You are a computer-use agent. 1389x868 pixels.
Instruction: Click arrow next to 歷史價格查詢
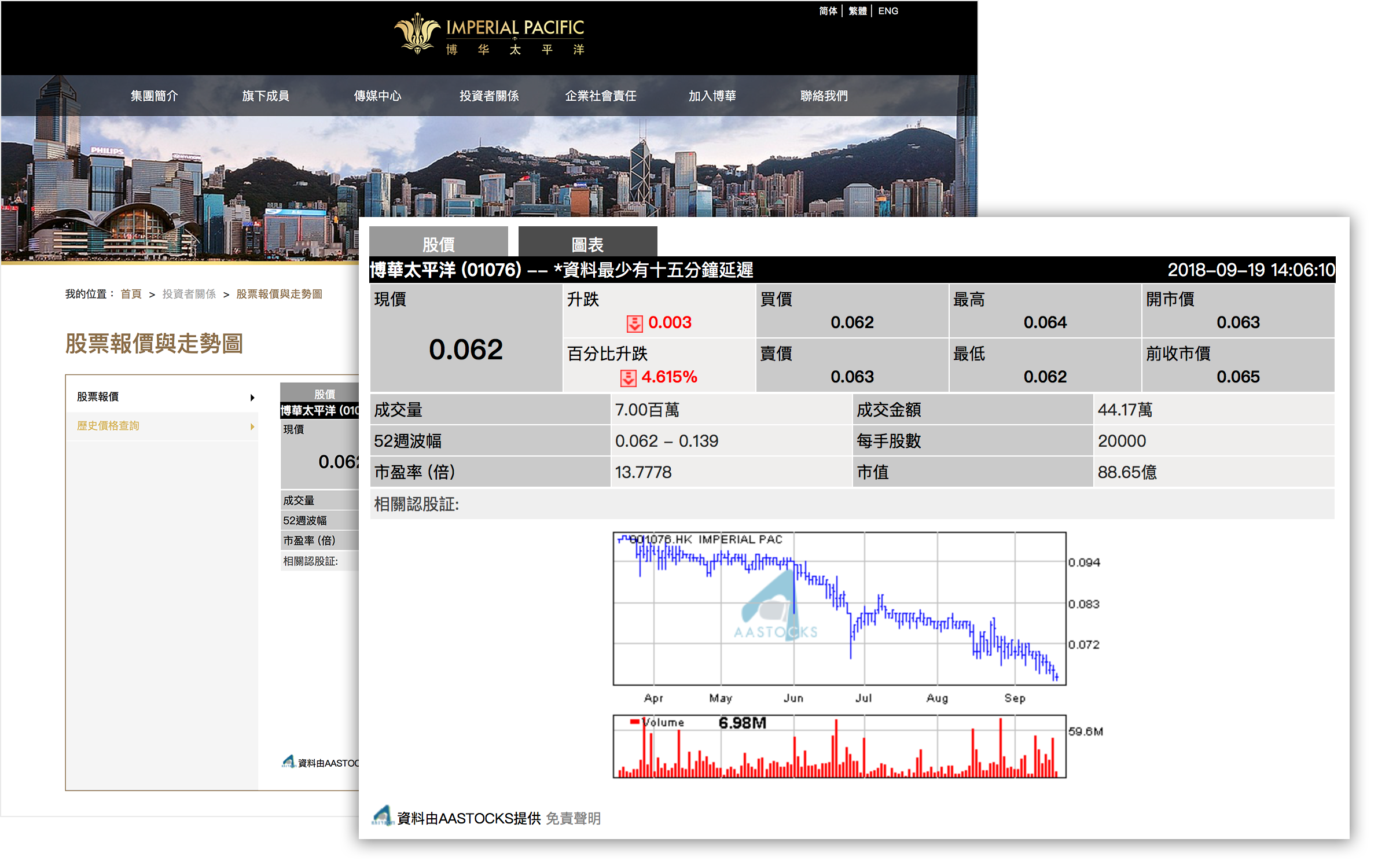[x=252, y=426]
